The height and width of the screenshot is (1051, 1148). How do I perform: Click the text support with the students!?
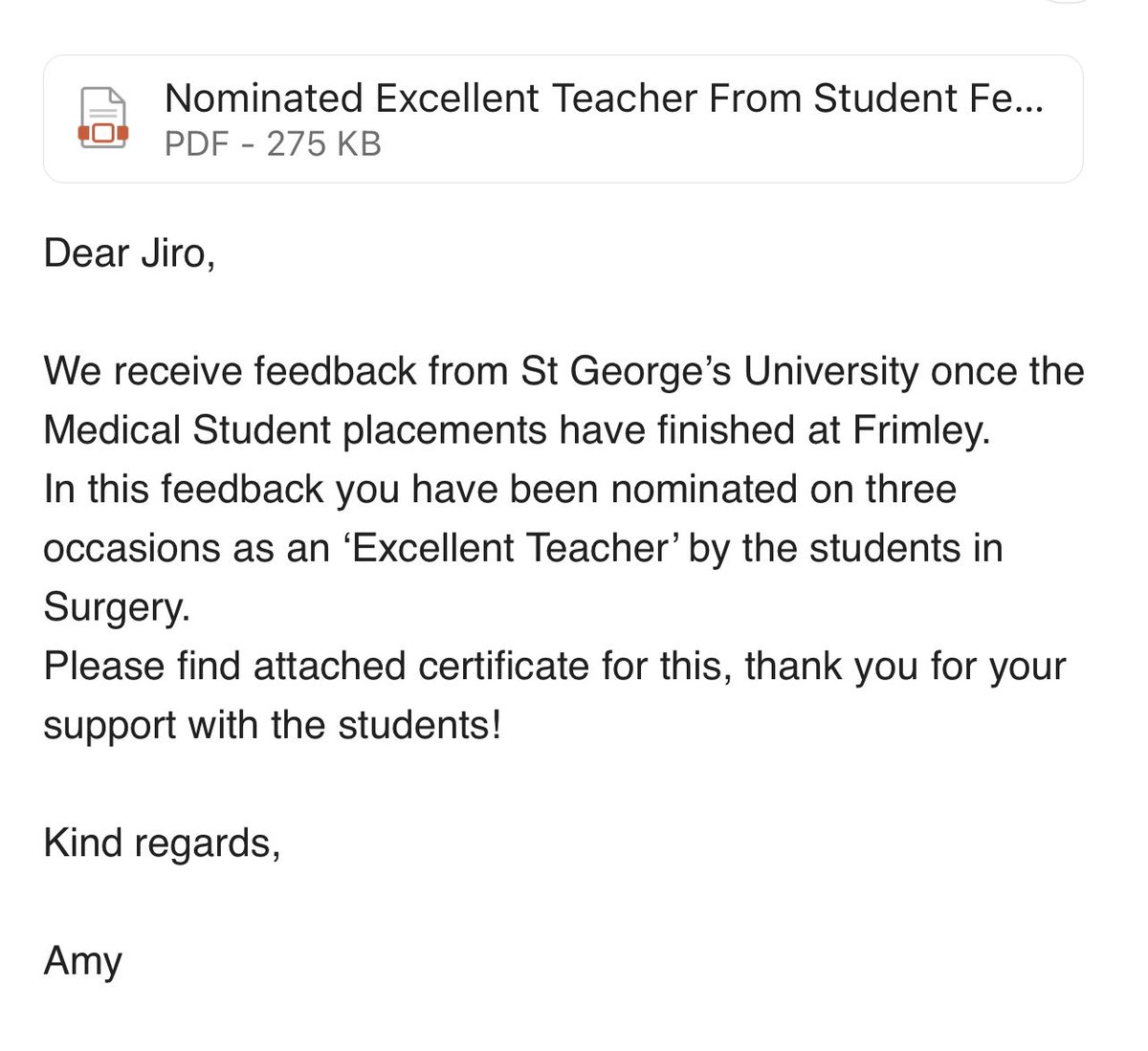click(273, 726)
